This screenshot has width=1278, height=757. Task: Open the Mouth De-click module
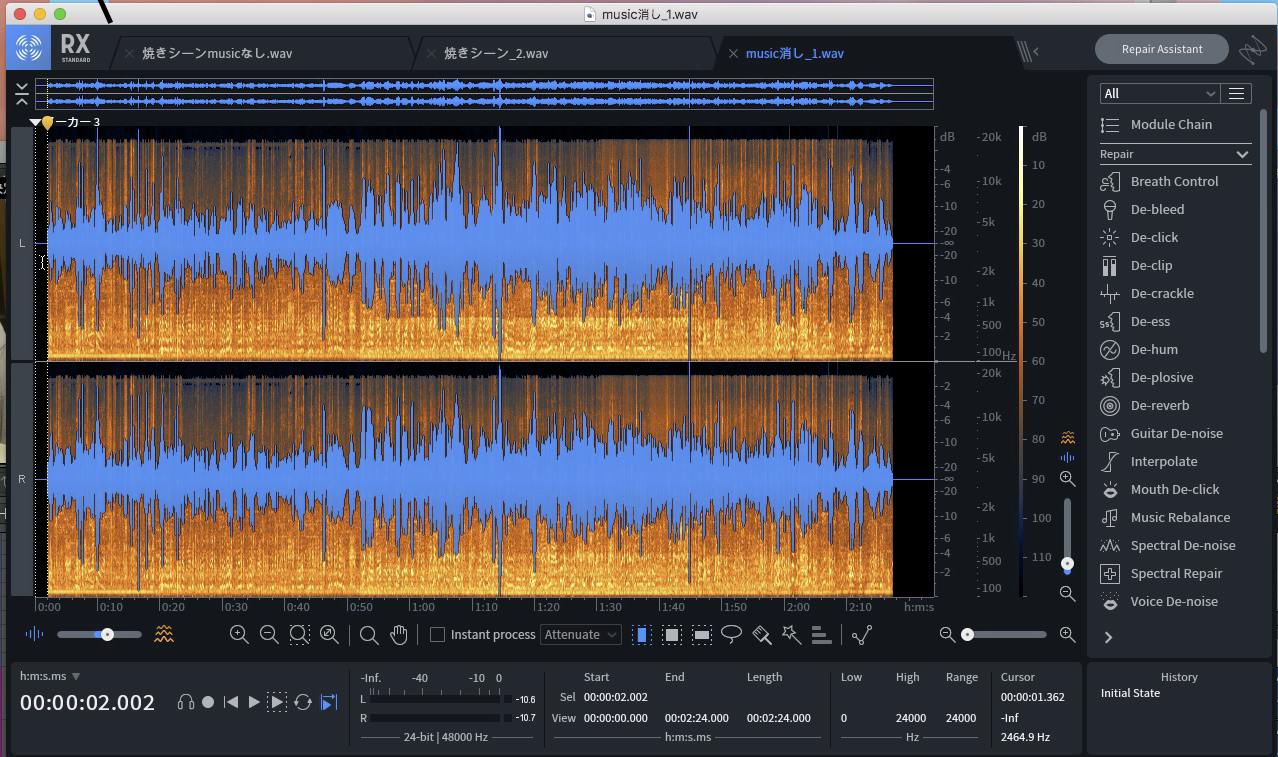point(1175,489)
